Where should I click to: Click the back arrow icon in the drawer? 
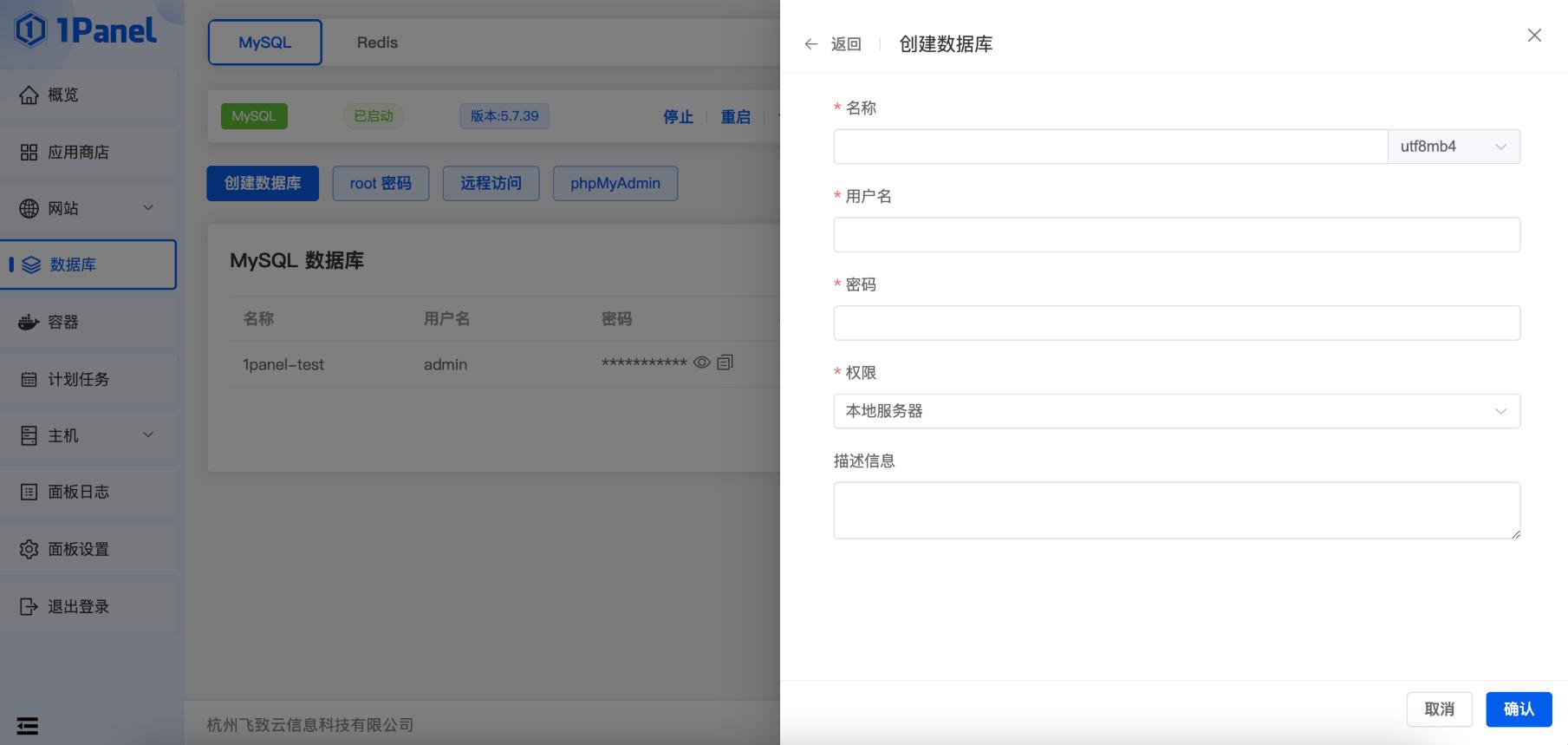pyautogui.click(x=811, y=44)
